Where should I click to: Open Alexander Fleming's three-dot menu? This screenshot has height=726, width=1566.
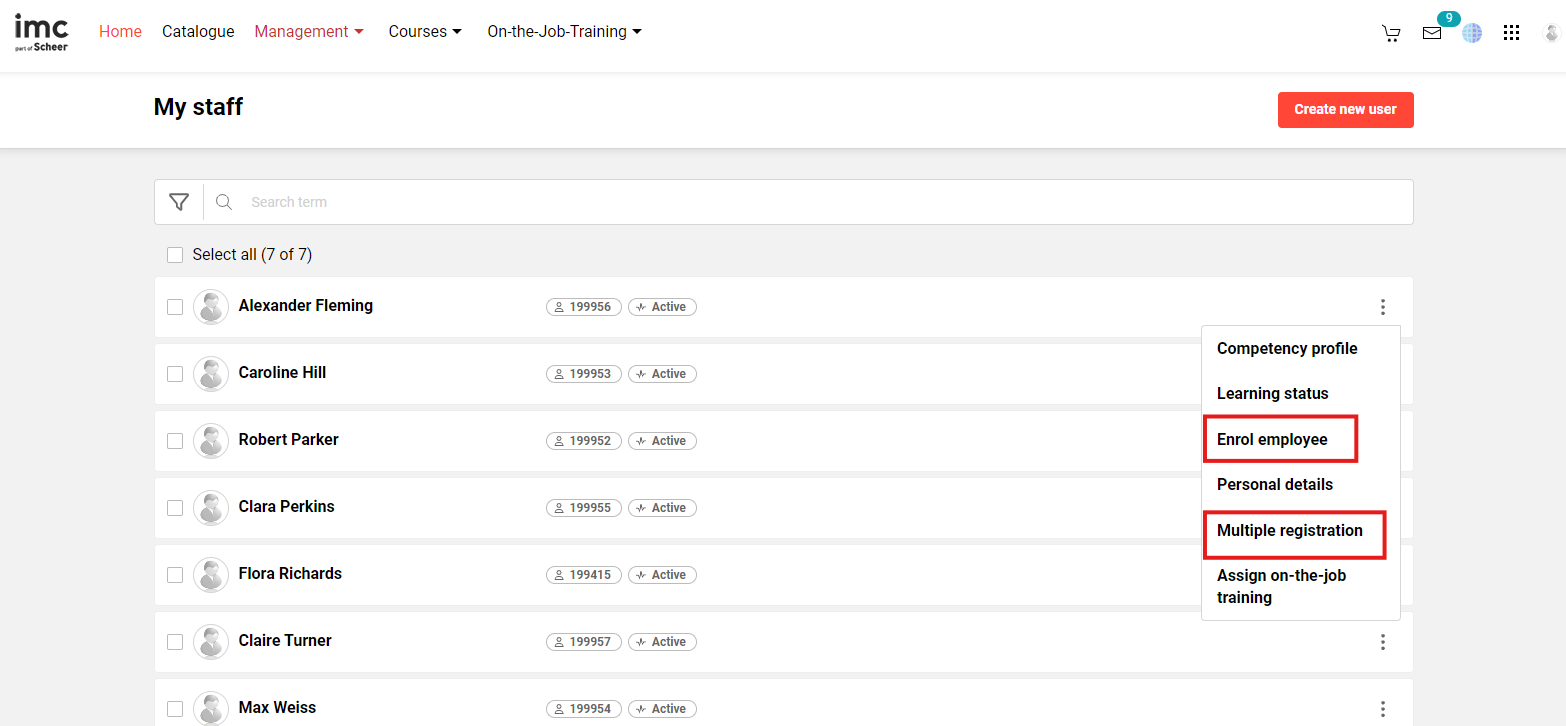tap(1383, 307)
